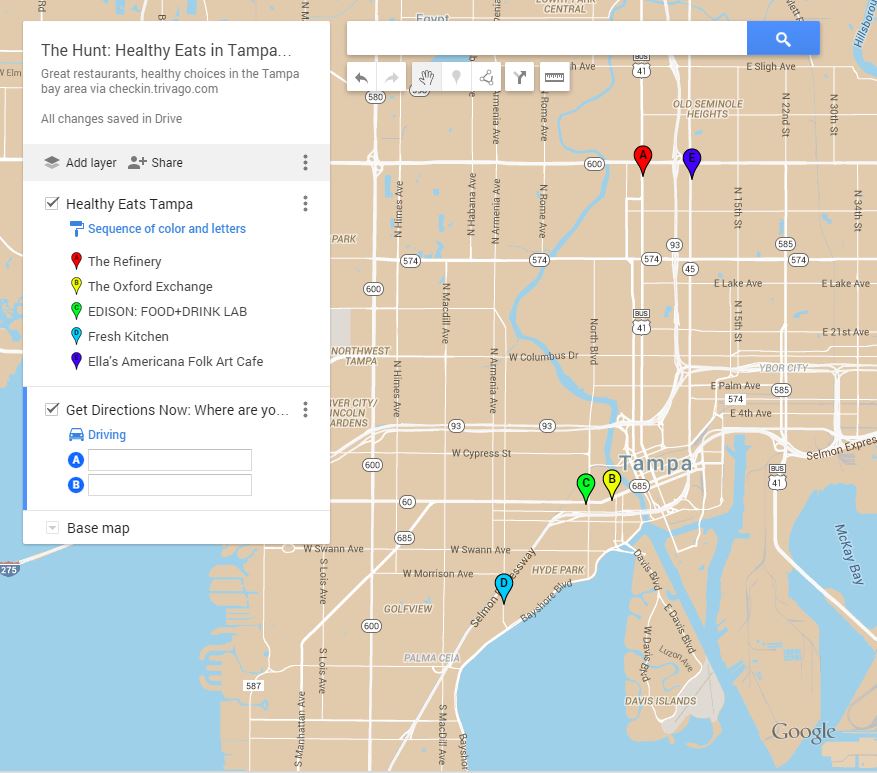Click light blue pin beside Fresh Kitchen
877x773 pixels.
(77, 336)
